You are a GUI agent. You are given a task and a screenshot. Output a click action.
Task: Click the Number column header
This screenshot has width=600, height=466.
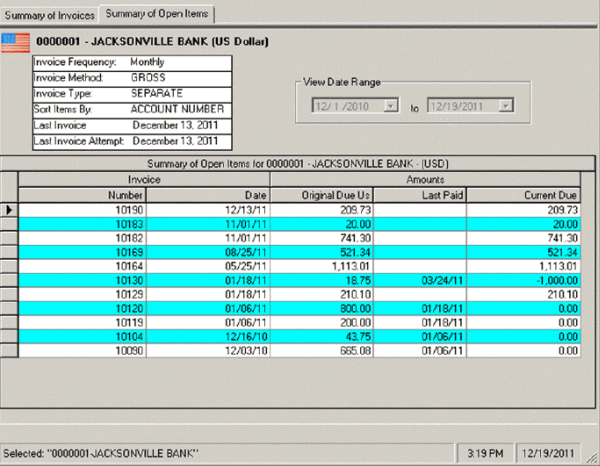(x=82, y=195)
